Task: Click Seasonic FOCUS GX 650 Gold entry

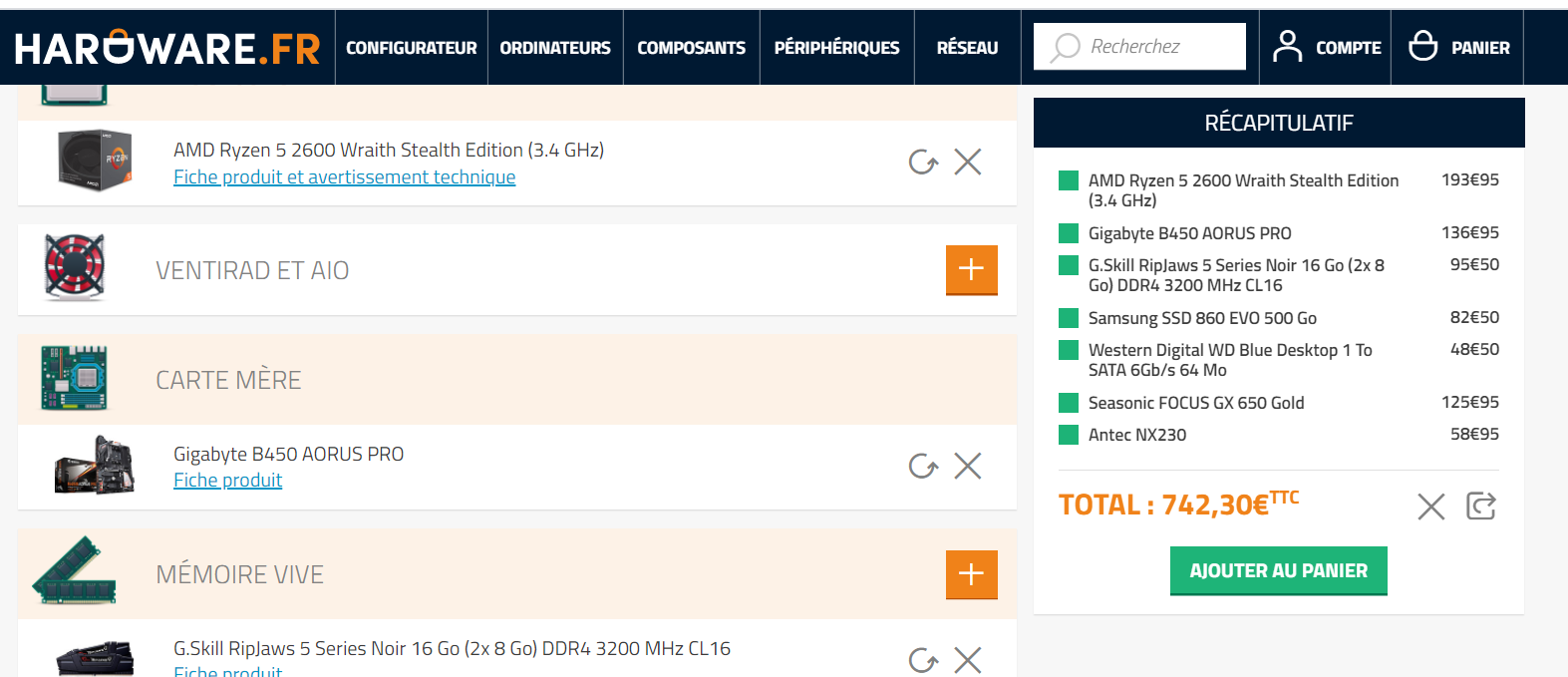Action: (1196, 403)
